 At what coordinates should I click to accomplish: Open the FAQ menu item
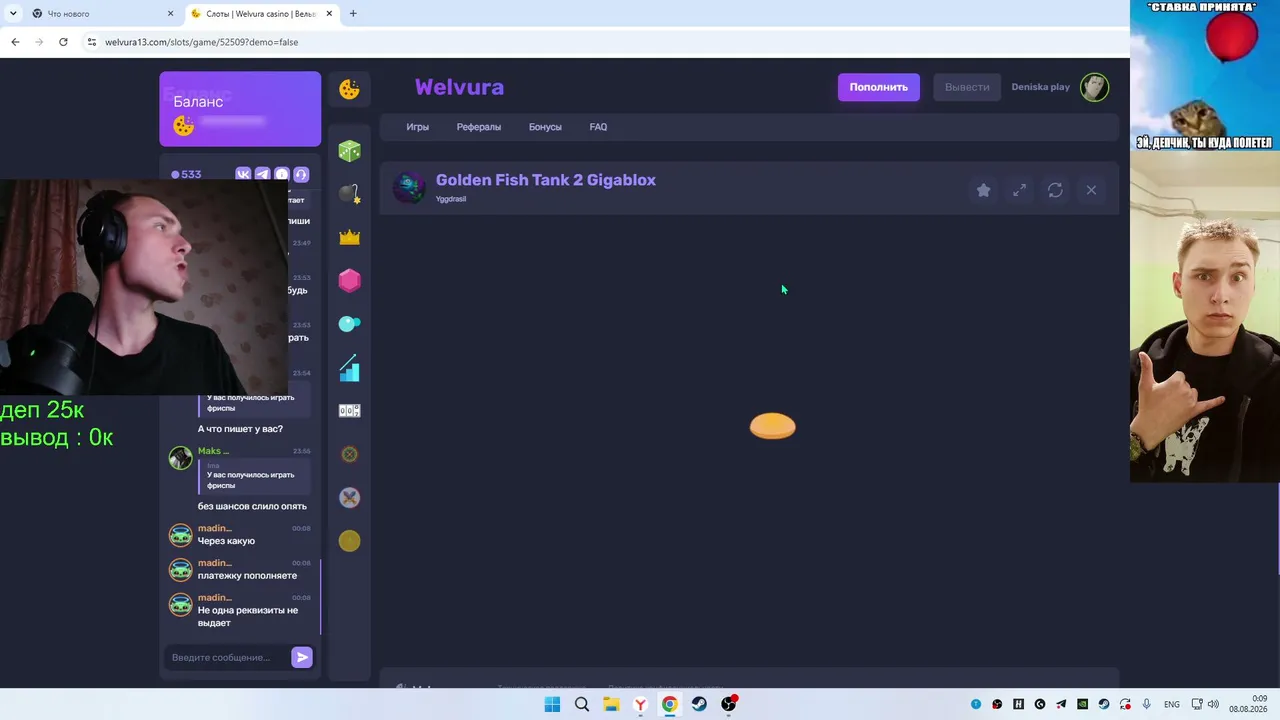(598, 127)
